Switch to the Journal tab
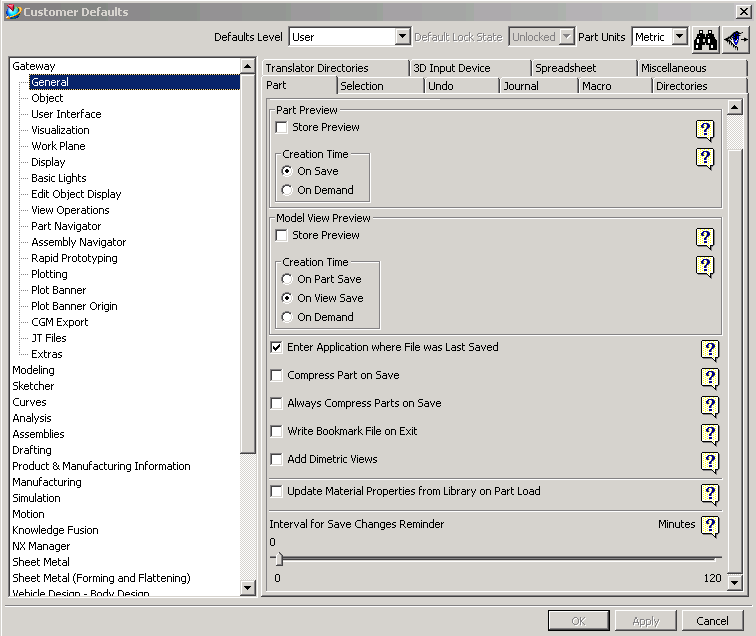The width and height of the screenshot is (756, 636). pyautogui.click(x=539, y=86)
